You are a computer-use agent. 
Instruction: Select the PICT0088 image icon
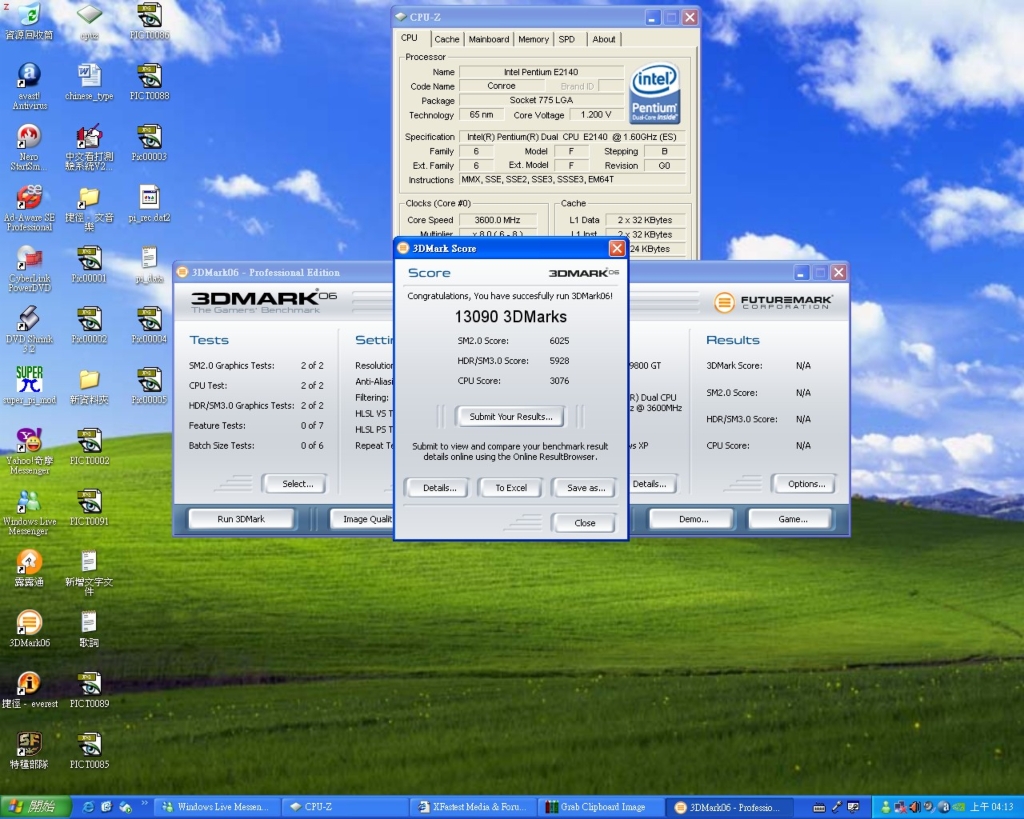[x=150, y=82]
